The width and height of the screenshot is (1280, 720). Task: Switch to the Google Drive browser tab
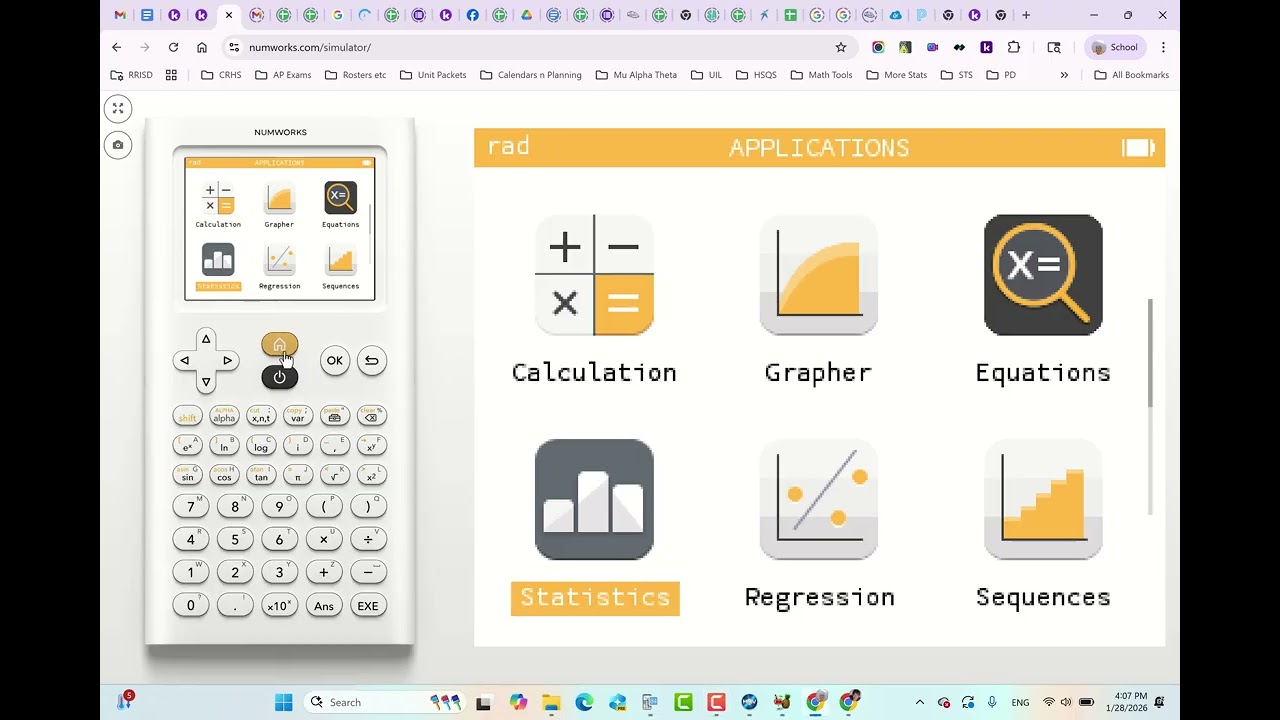pyautogui.click(x=526, y=15)
